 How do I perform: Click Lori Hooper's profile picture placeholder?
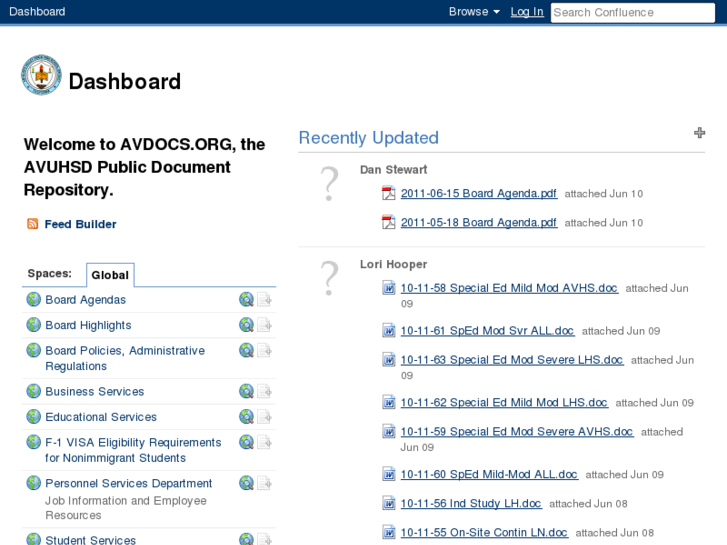(x=329, y=278)
